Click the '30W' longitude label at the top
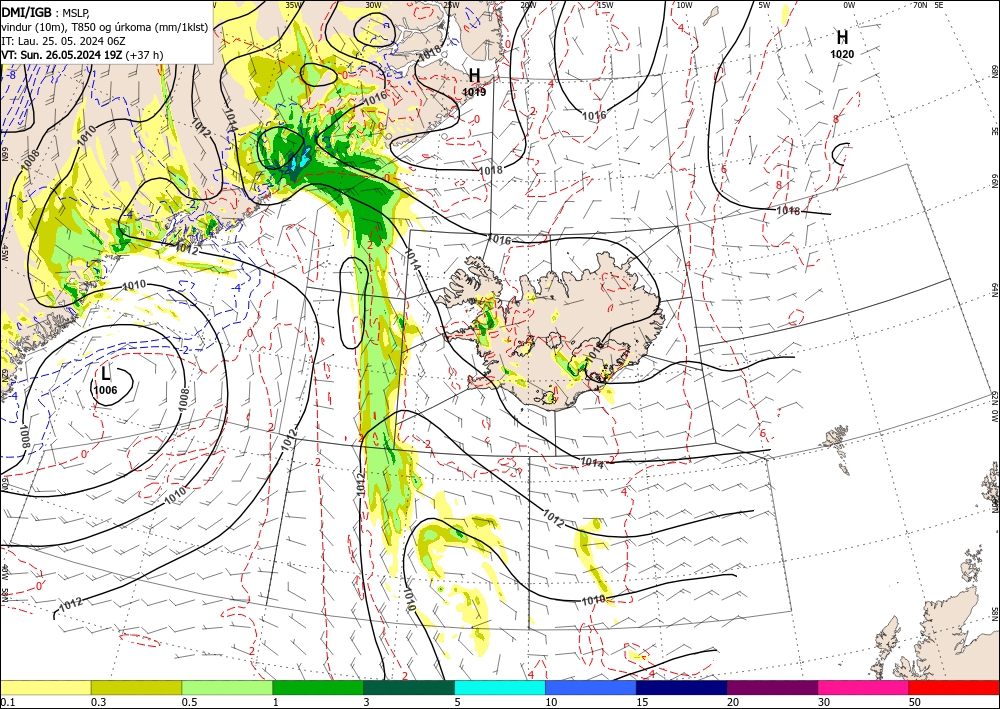The width and height of the screenshot is (1000, 709). [x=373, y=5]
